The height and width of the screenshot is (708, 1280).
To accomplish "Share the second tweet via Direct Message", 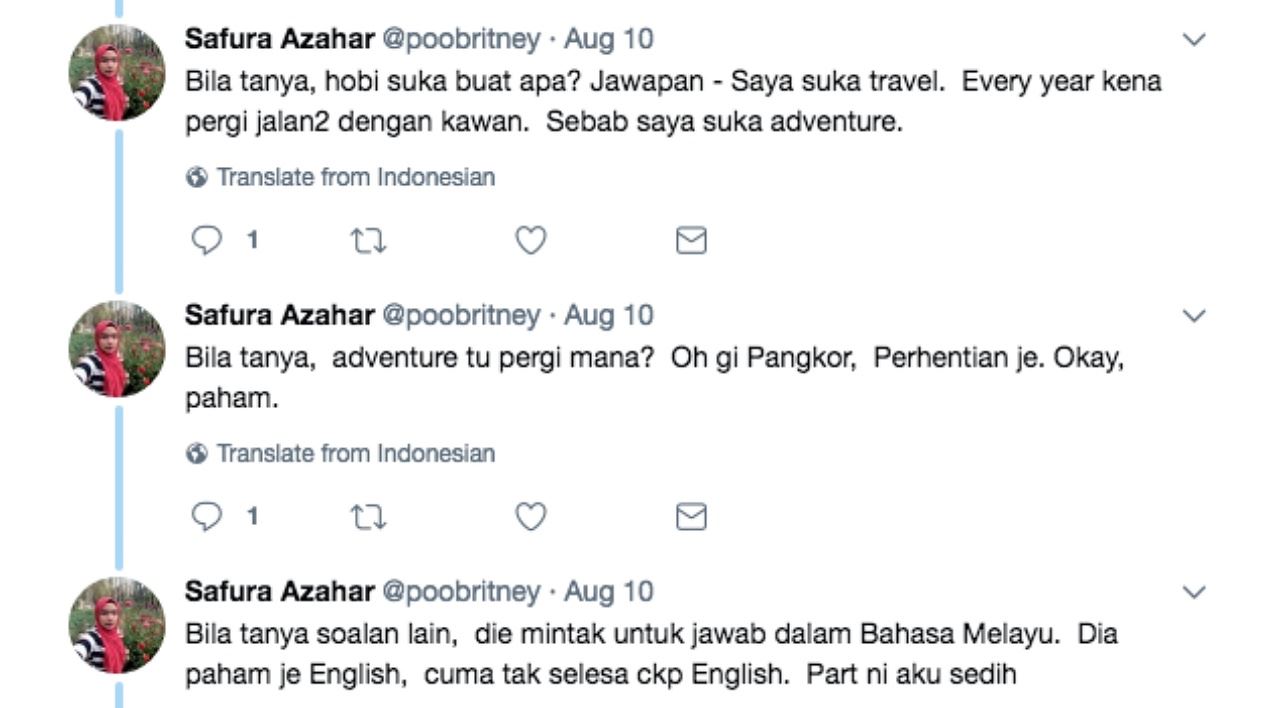I will click(690, 517).
